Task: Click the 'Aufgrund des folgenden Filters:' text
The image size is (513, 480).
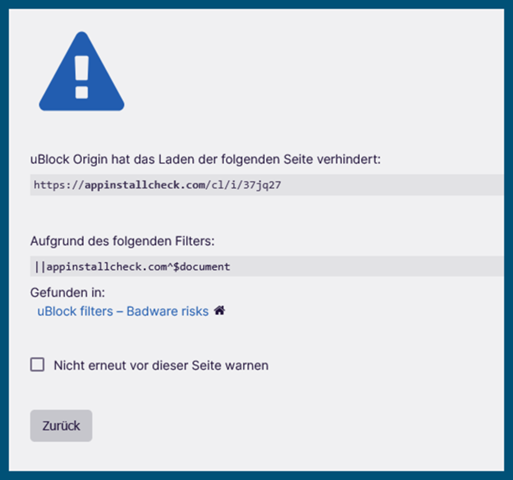Action: 122,241
